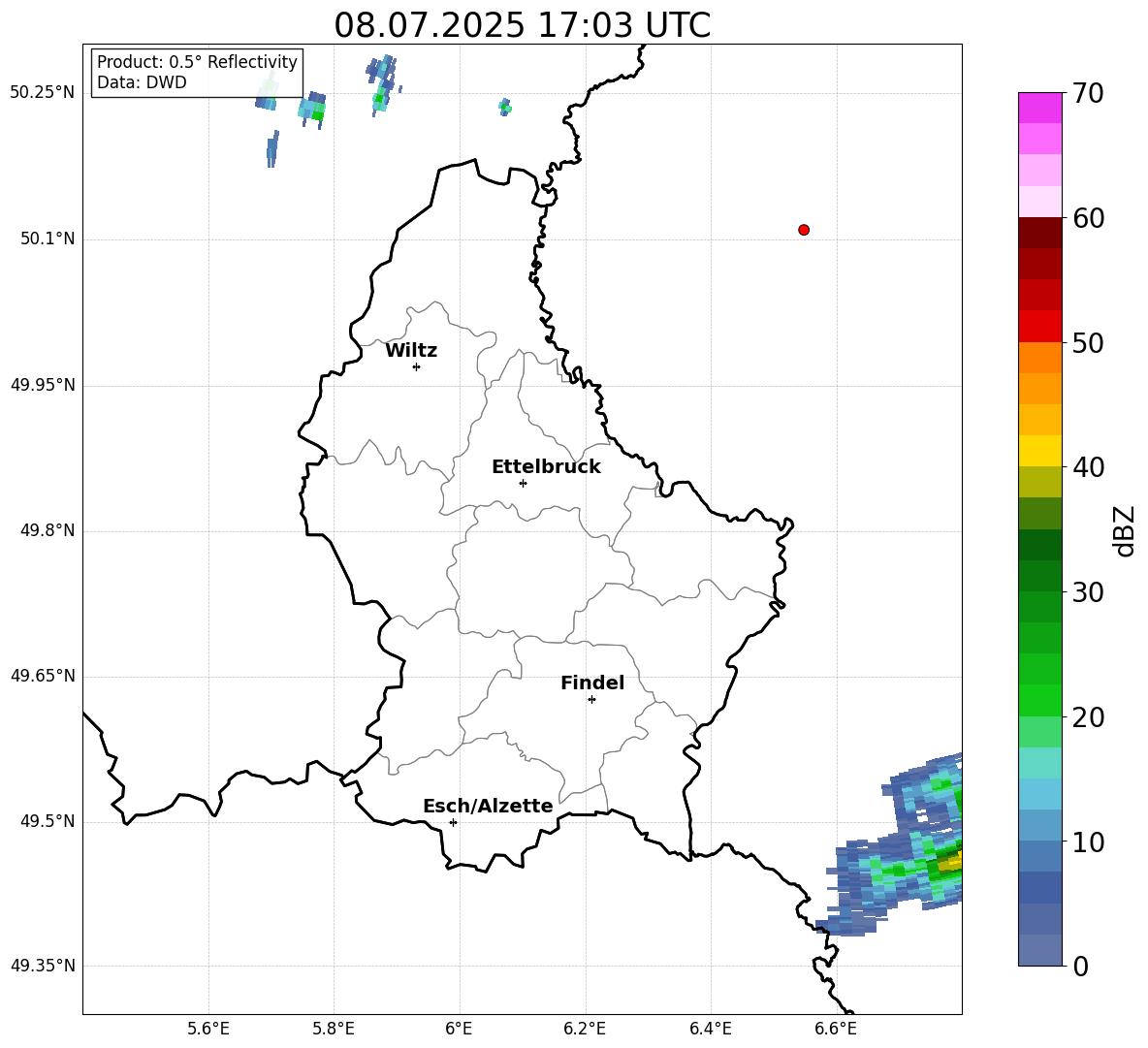Click the colorbar 30 tick label
This screenshot has height=1048, width=1148.
point(1088,592)
